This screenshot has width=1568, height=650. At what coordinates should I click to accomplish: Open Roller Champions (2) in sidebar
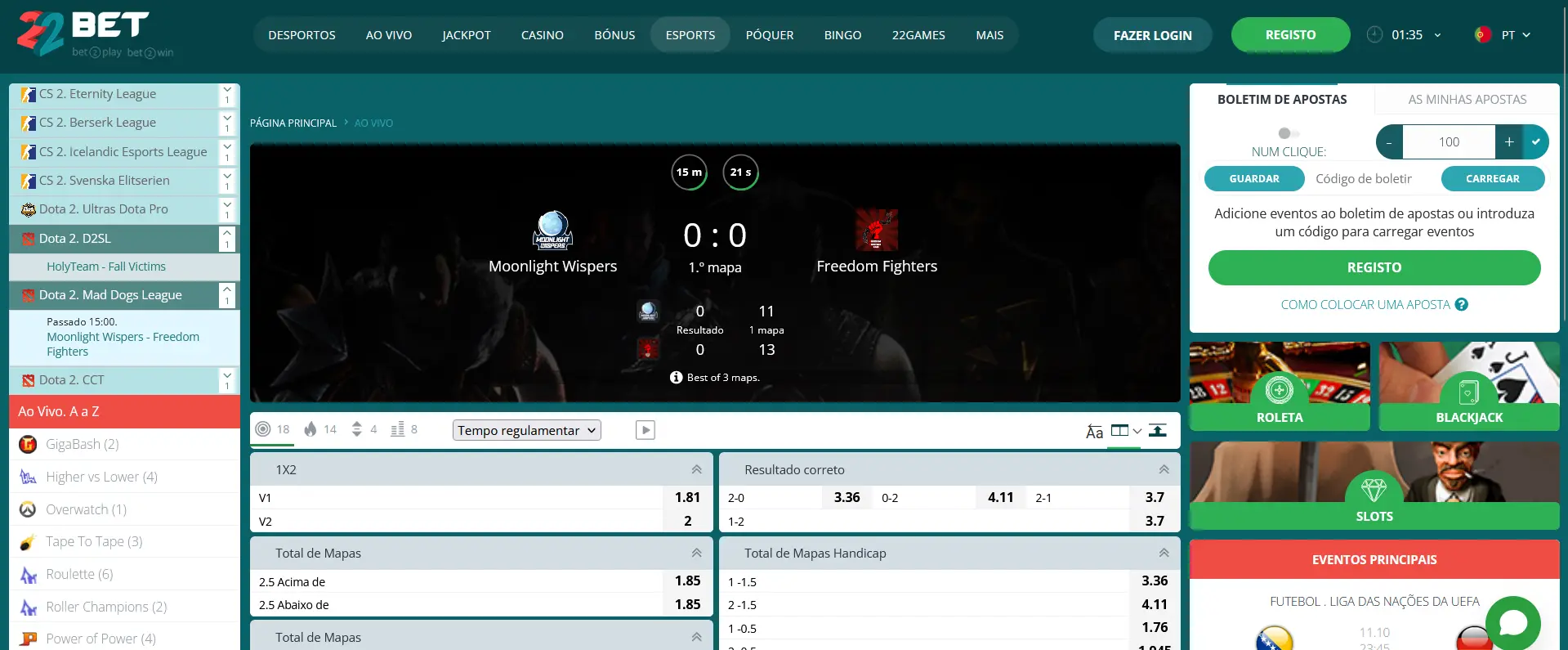pyautogui.click(x=124, y=607)
